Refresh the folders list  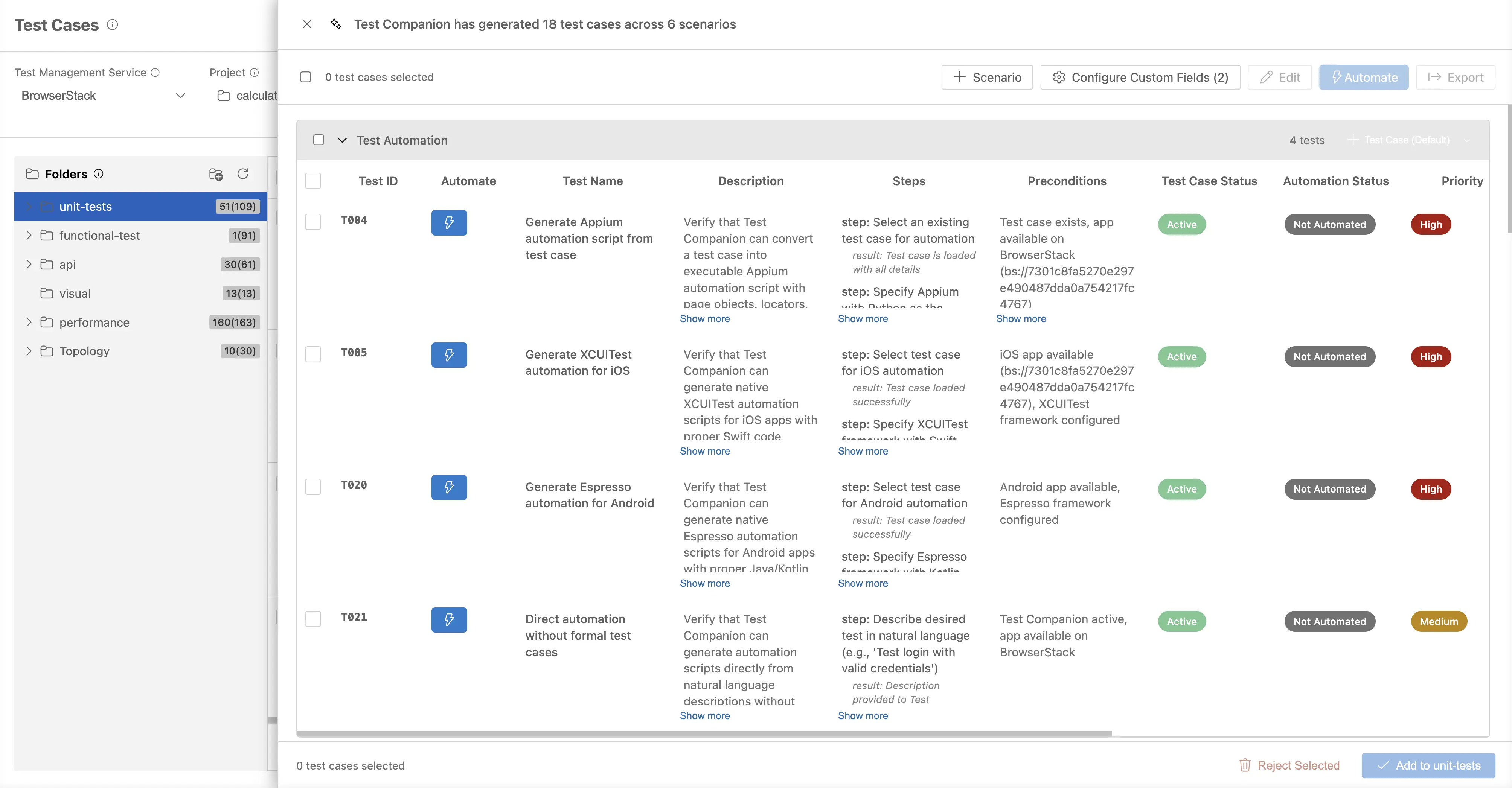243,174
